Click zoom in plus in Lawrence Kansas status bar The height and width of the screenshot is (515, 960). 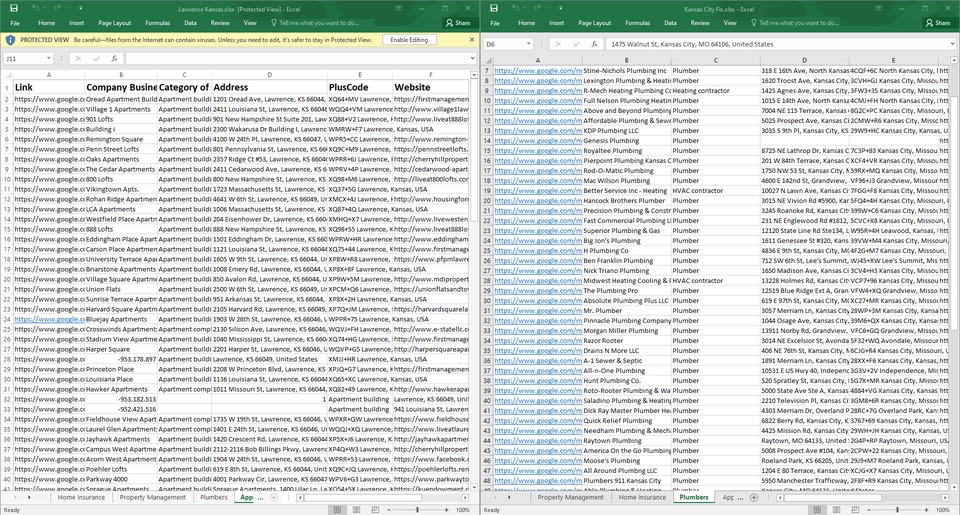click(x=446, y=509)
